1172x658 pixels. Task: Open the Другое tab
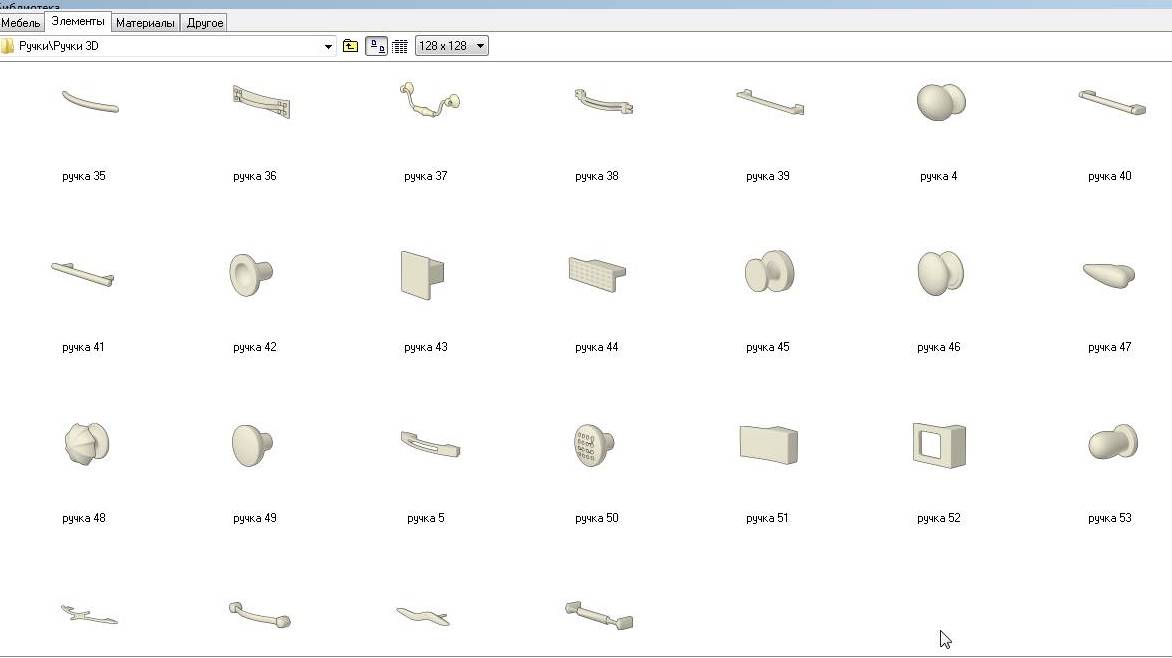coord(205,22)
